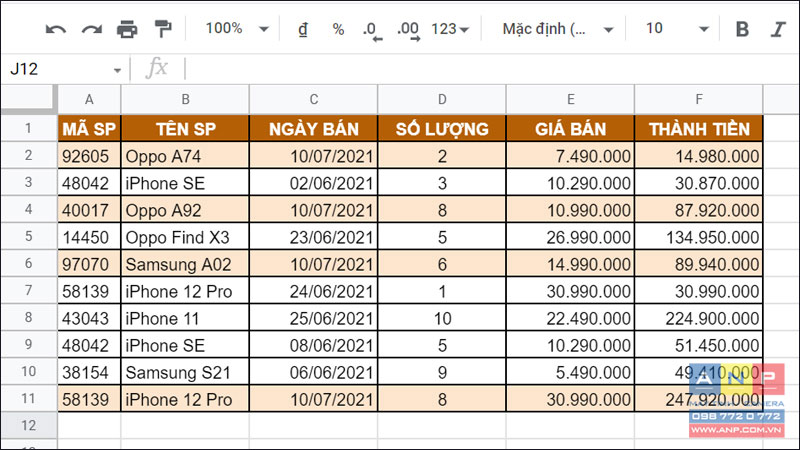Select the iPhone 11 cell
The height and width of the screenshot is (450, 800).
[185, 318]
